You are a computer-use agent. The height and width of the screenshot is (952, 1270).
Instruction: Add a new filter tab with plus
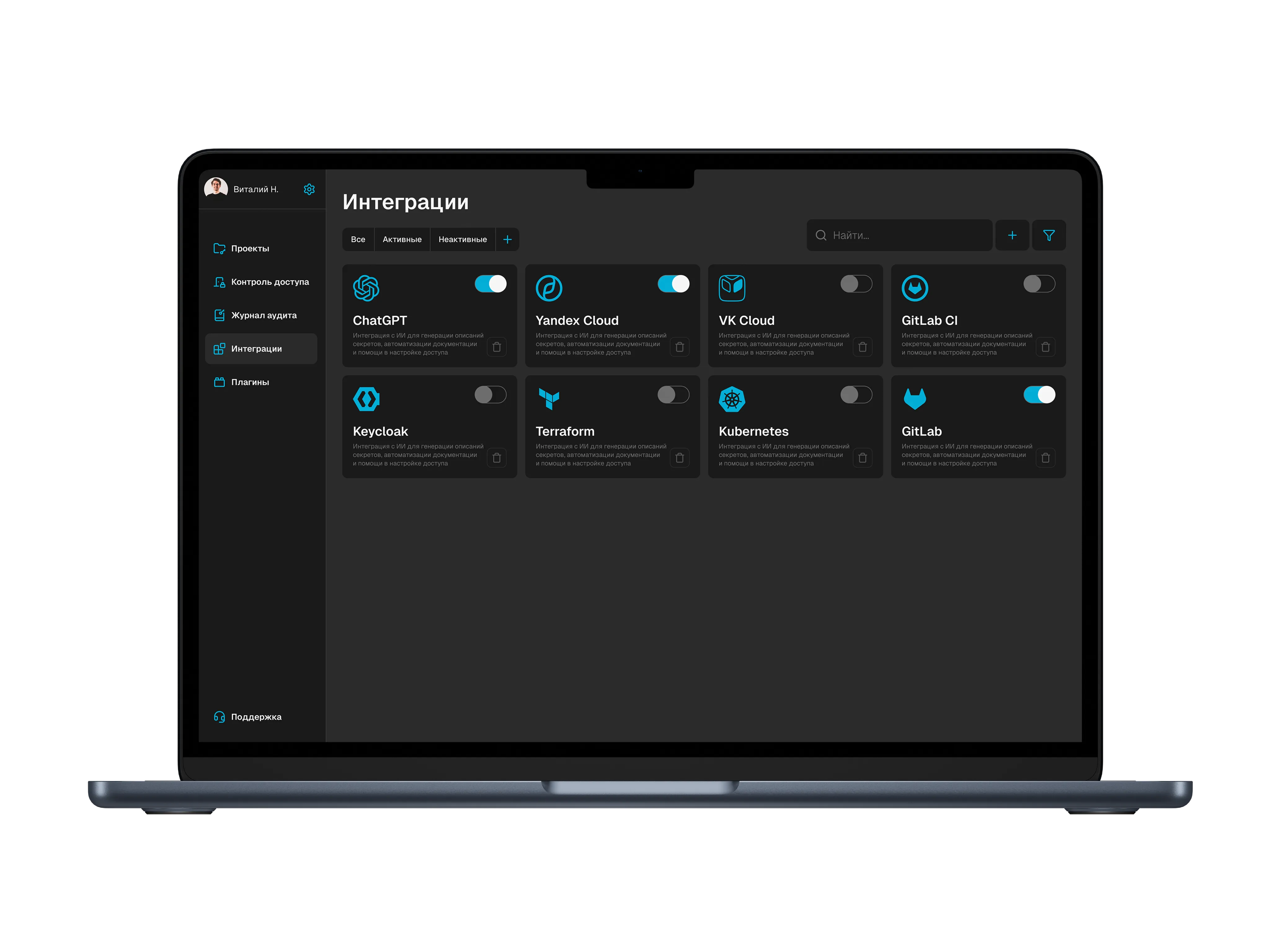pos(508,239)
